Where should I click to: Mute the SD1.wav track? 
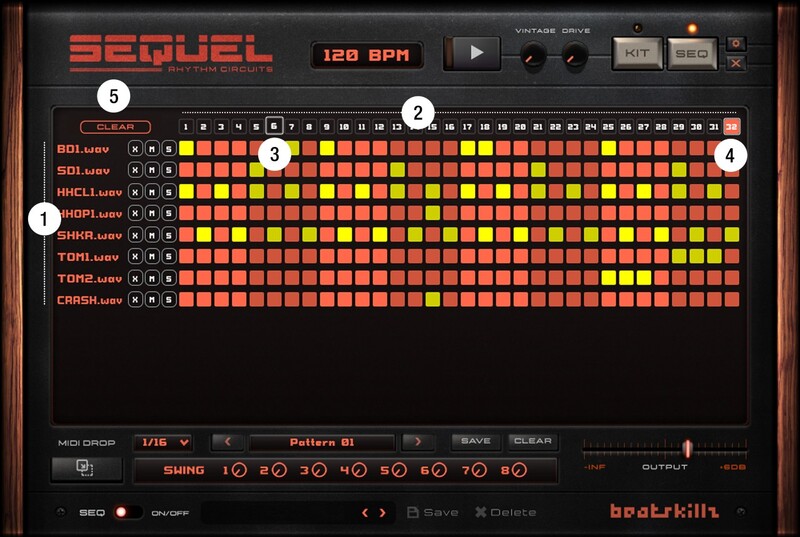point(152,170)
